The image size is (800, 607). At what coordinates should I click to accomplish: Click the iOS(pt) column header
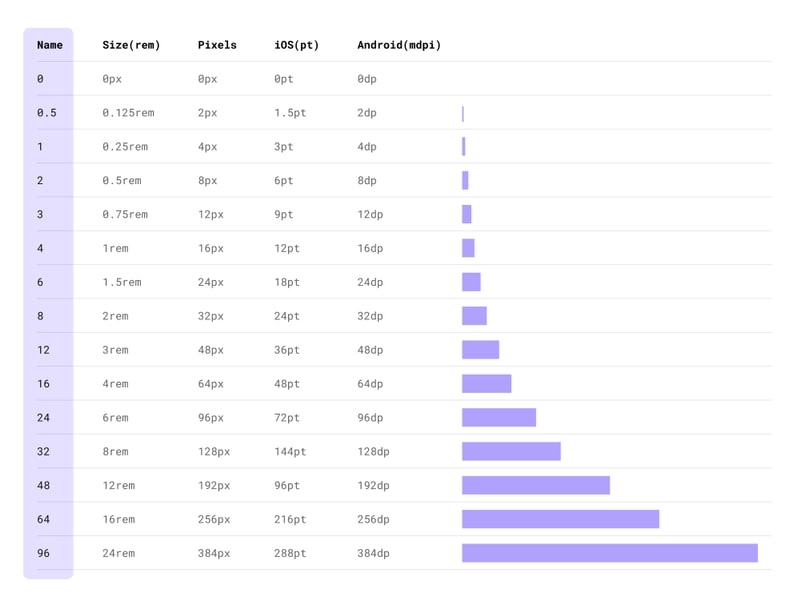click(296, 45)
